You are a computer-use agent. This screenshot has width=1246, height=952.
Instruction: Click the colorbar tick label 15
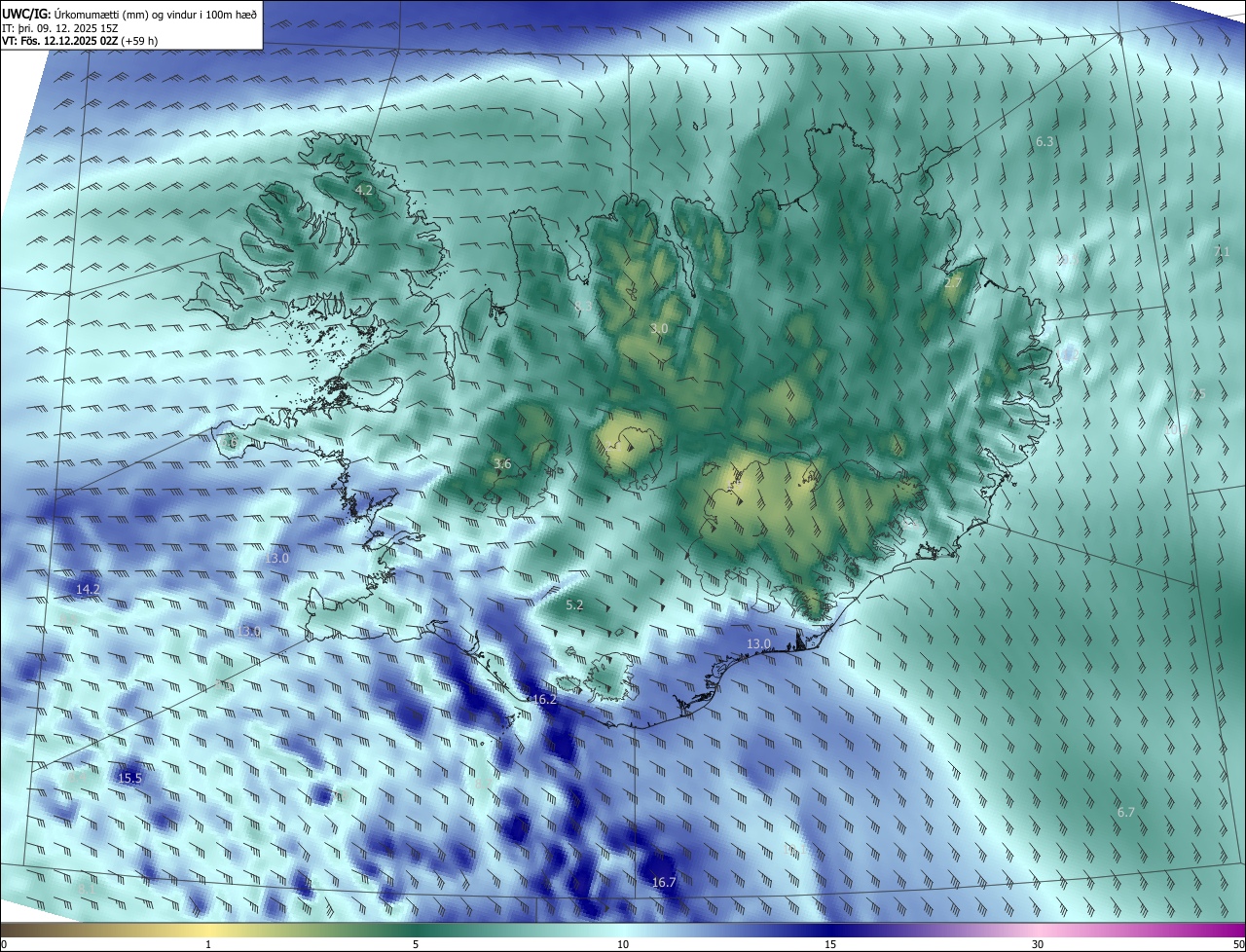coord(830,944)
